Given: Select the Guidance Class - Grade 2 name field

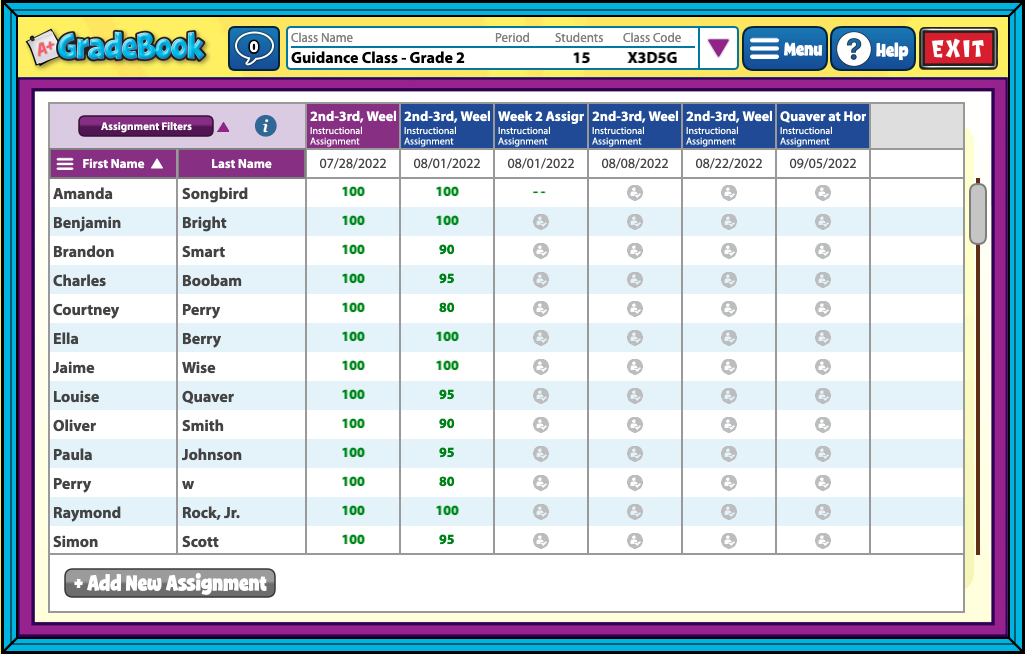Looking at the screenshot, I should 378,58.
